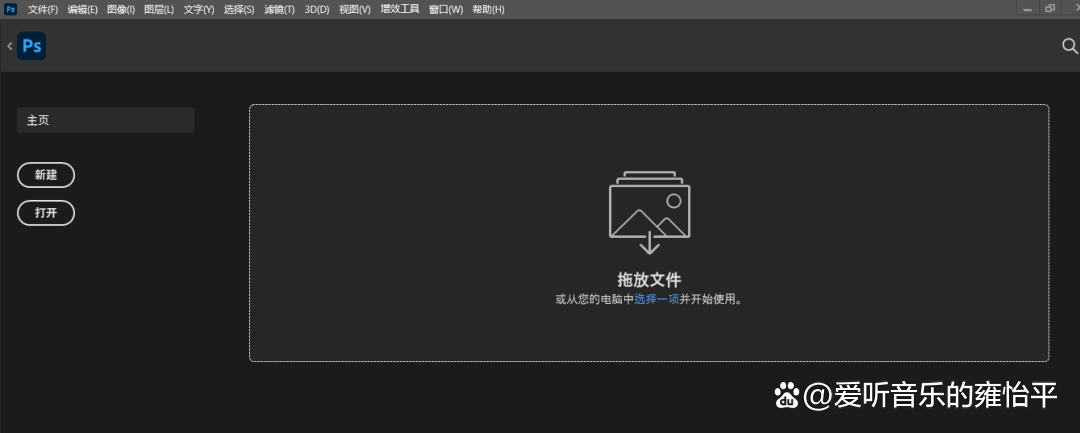Click the 选择一项 link
The width and height of the screenshot is (1080, 433).
click(657, 299)
